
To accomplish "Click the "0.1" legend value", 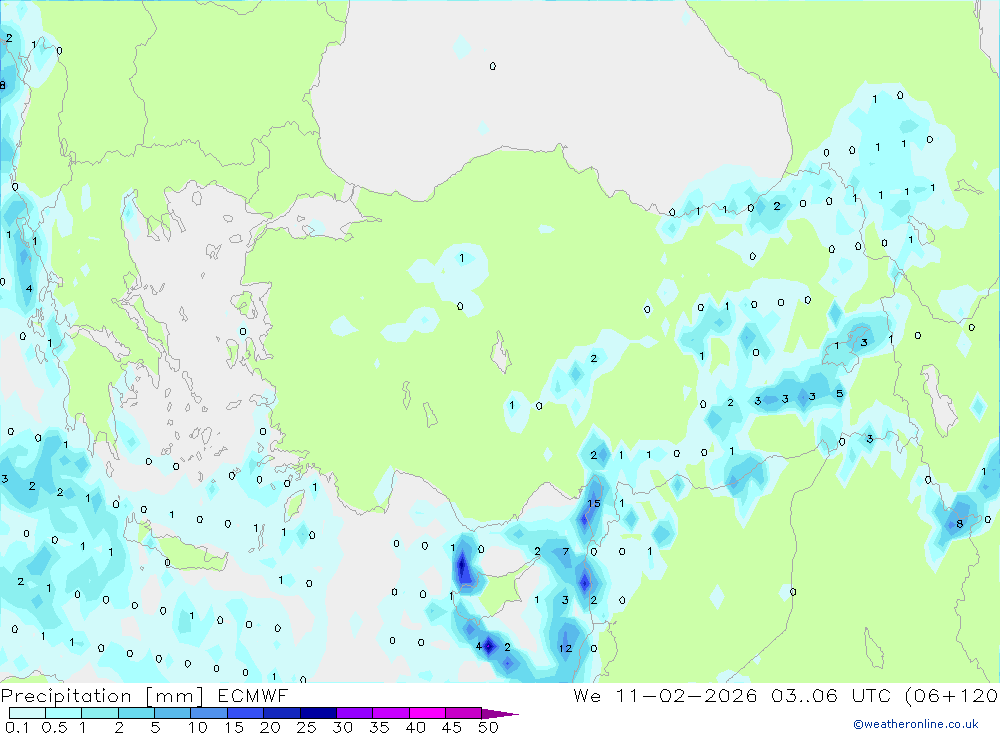I will pyautogui.click(x=17, y=727).
